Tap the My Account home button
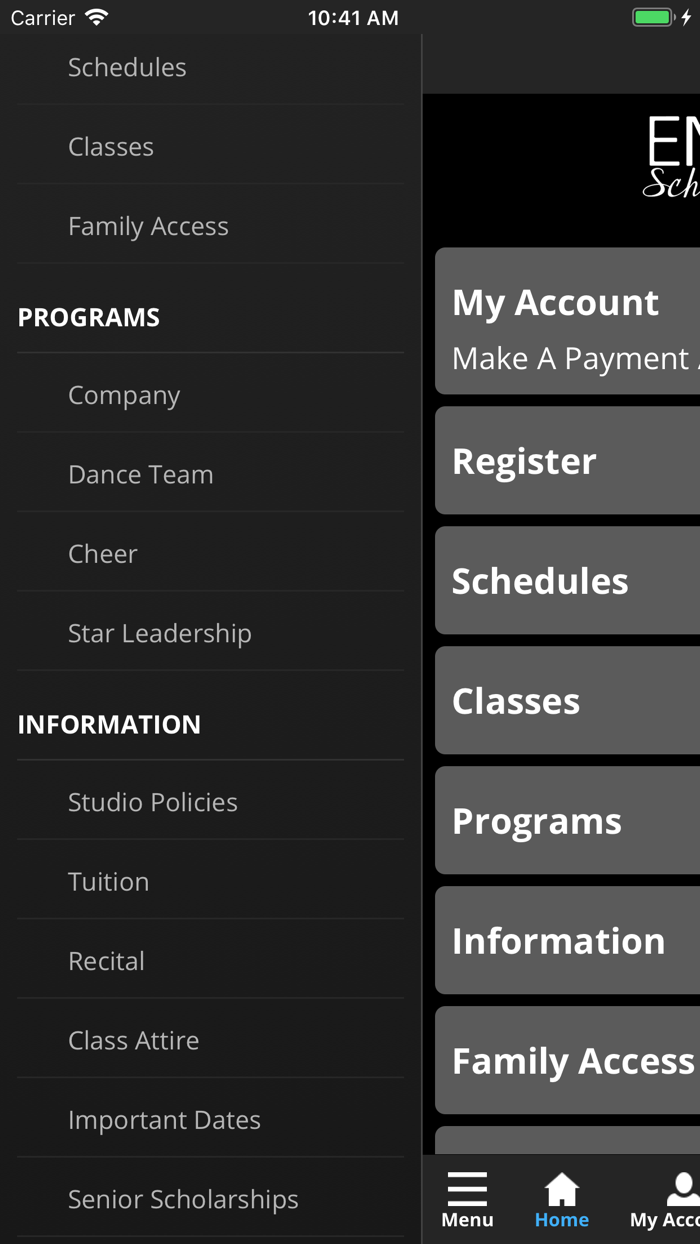The image size is (700, 1244). coord(568,321)
